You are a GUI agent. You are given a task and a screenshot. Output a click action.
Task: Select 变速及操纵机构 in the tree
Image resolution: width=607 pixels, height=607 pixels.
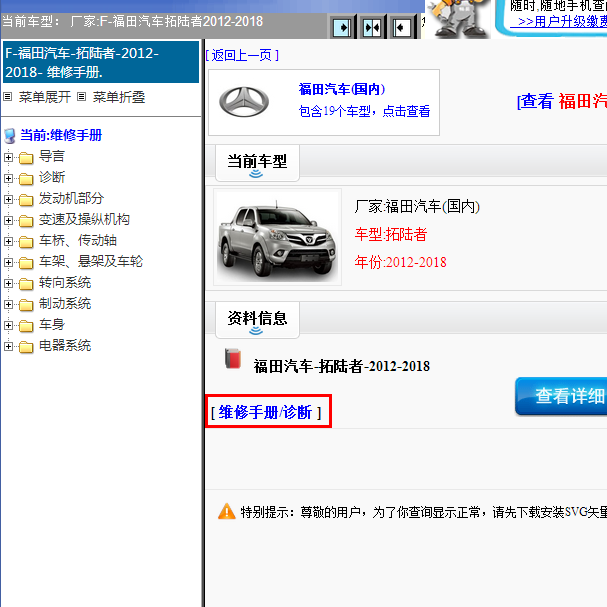point(84,219)
